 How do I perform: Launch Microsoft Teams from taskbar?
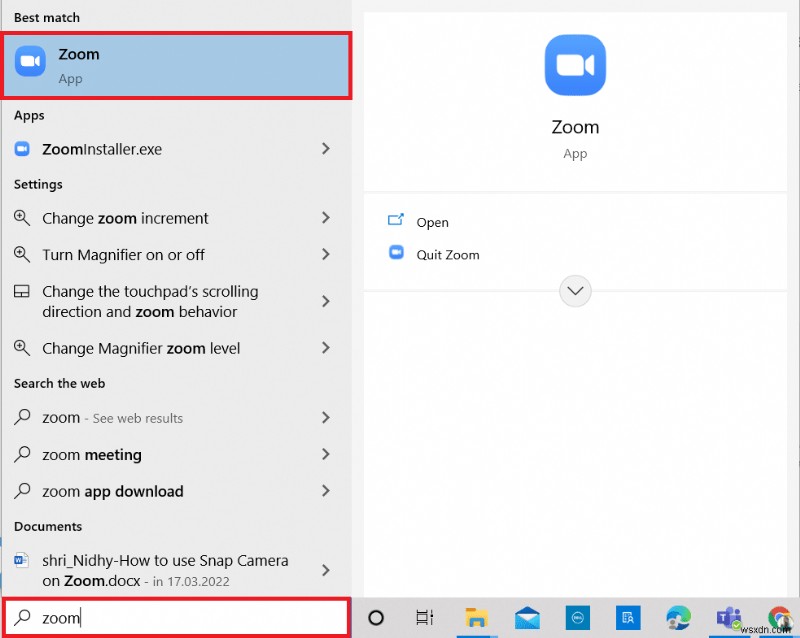tap(727, 618)
